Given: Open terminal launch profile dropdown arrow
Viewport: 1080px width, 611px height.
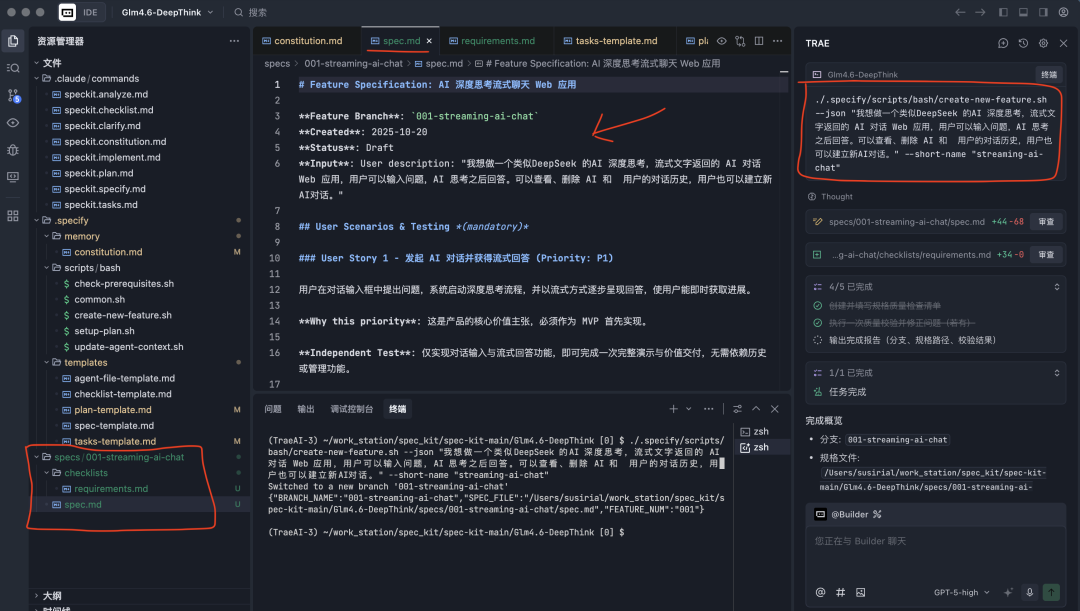Looking at the screenshot, I should [688, 409].
